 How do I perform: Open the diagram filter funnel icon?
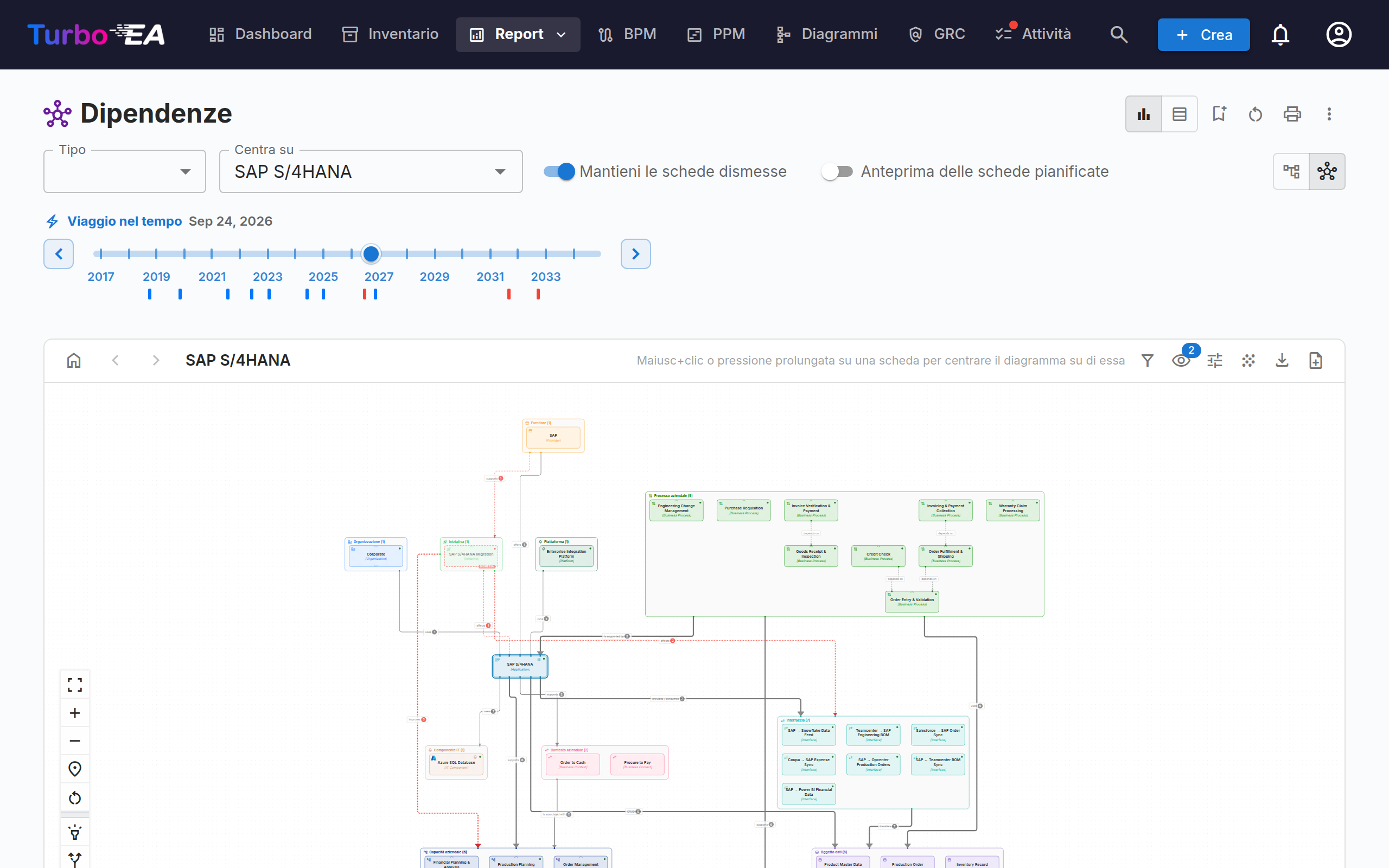coord(1148,361)
